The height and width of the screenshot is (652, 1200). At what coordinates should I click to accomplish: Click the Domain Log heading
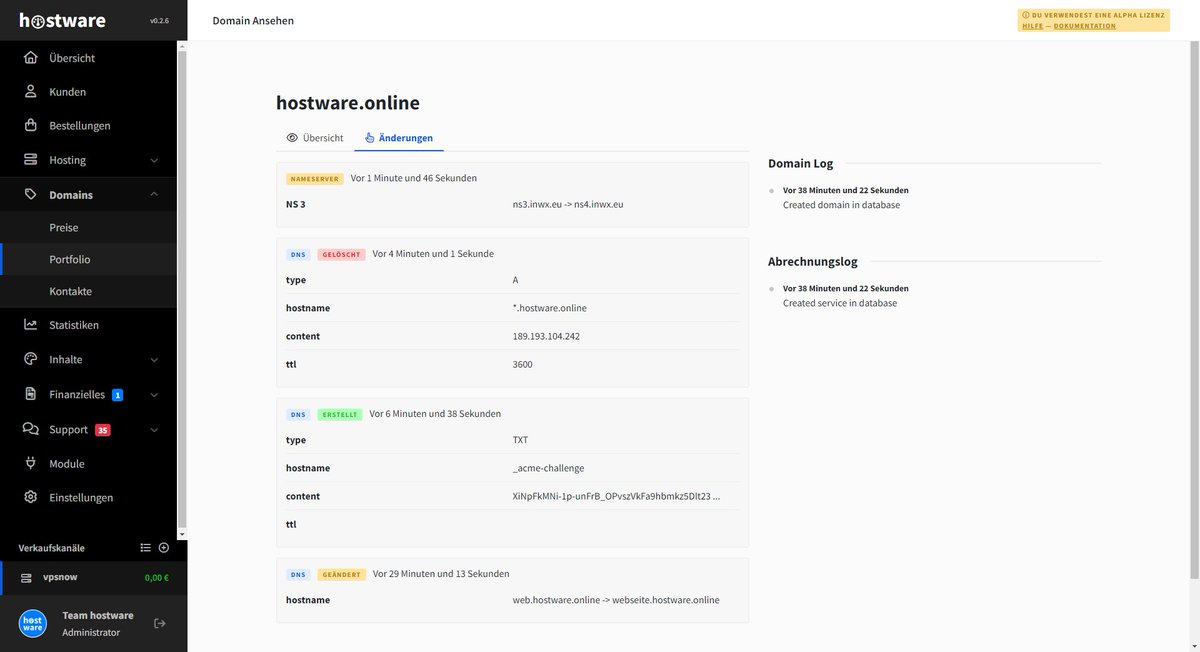click(x=800, y=163)
